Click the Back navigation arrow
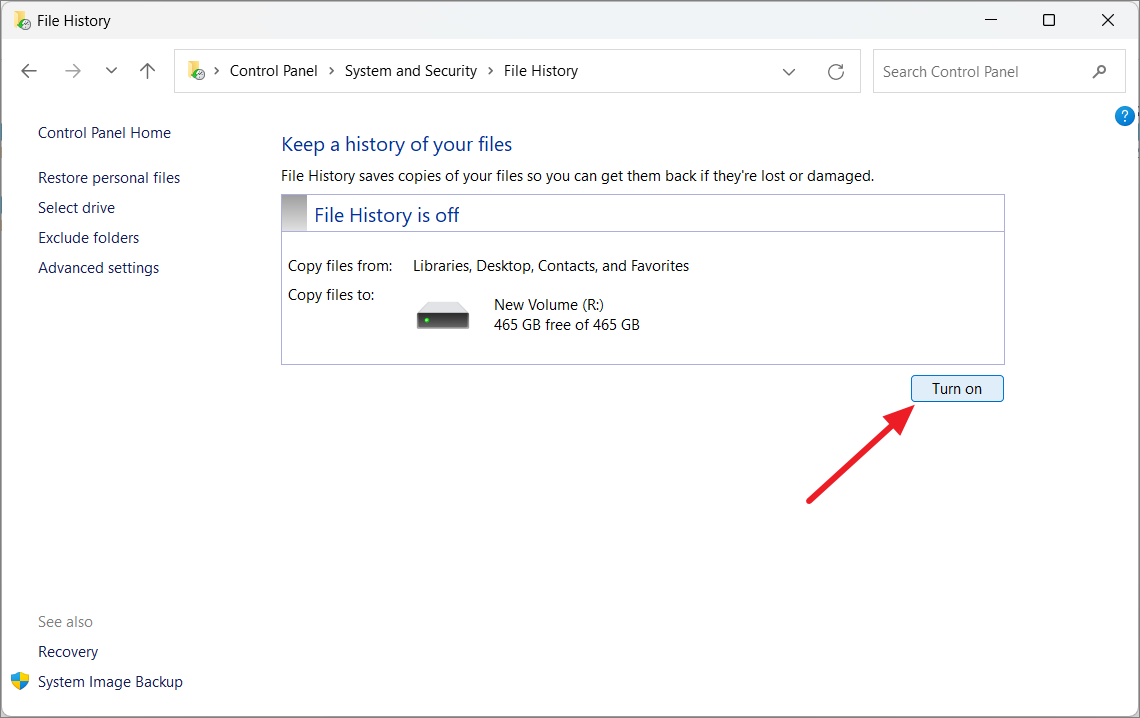Screen dimensions: 1140x718 [28, 70]
